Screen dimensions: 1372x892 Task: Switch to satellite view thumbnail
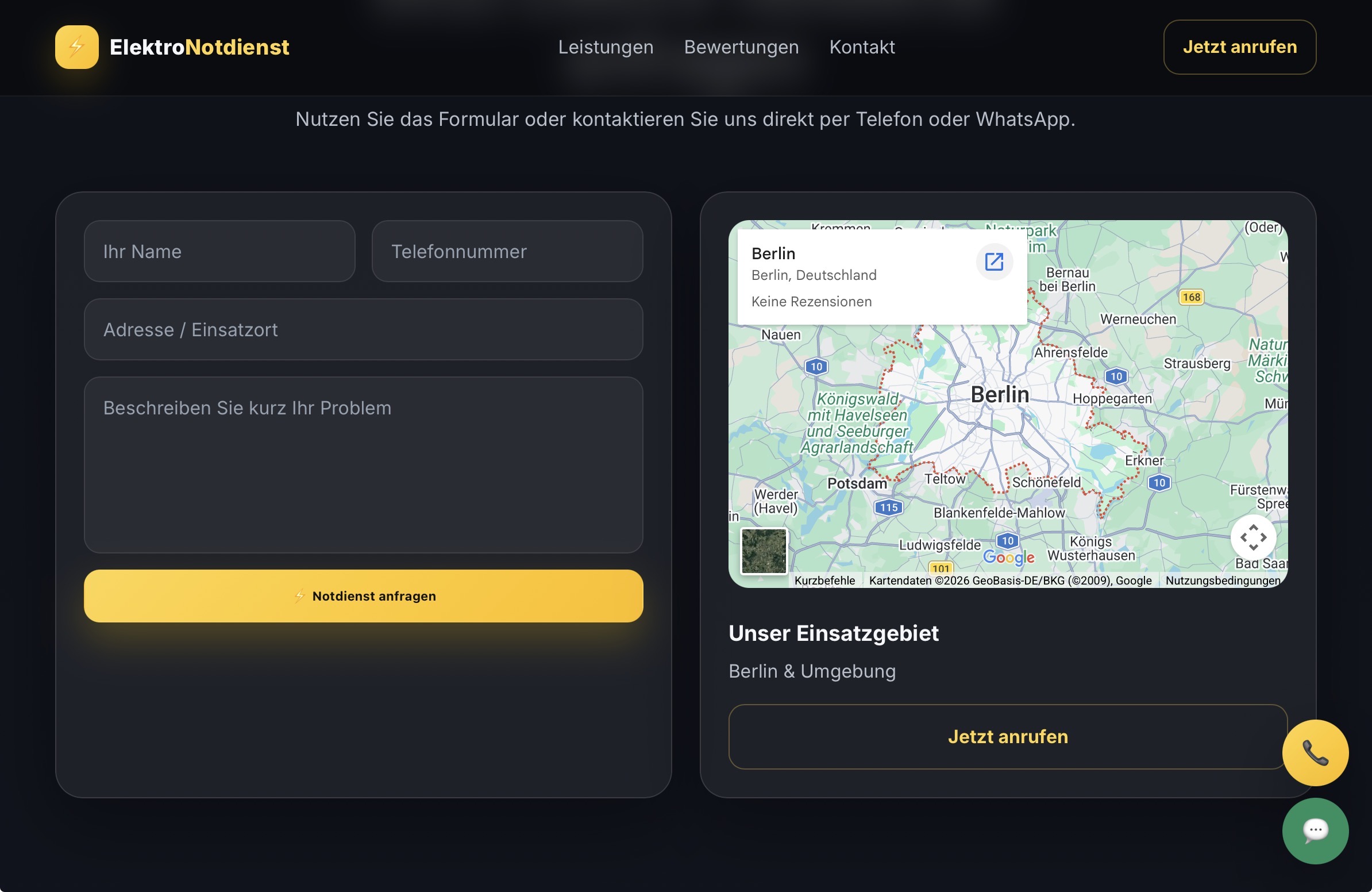(x=763, y=551)
